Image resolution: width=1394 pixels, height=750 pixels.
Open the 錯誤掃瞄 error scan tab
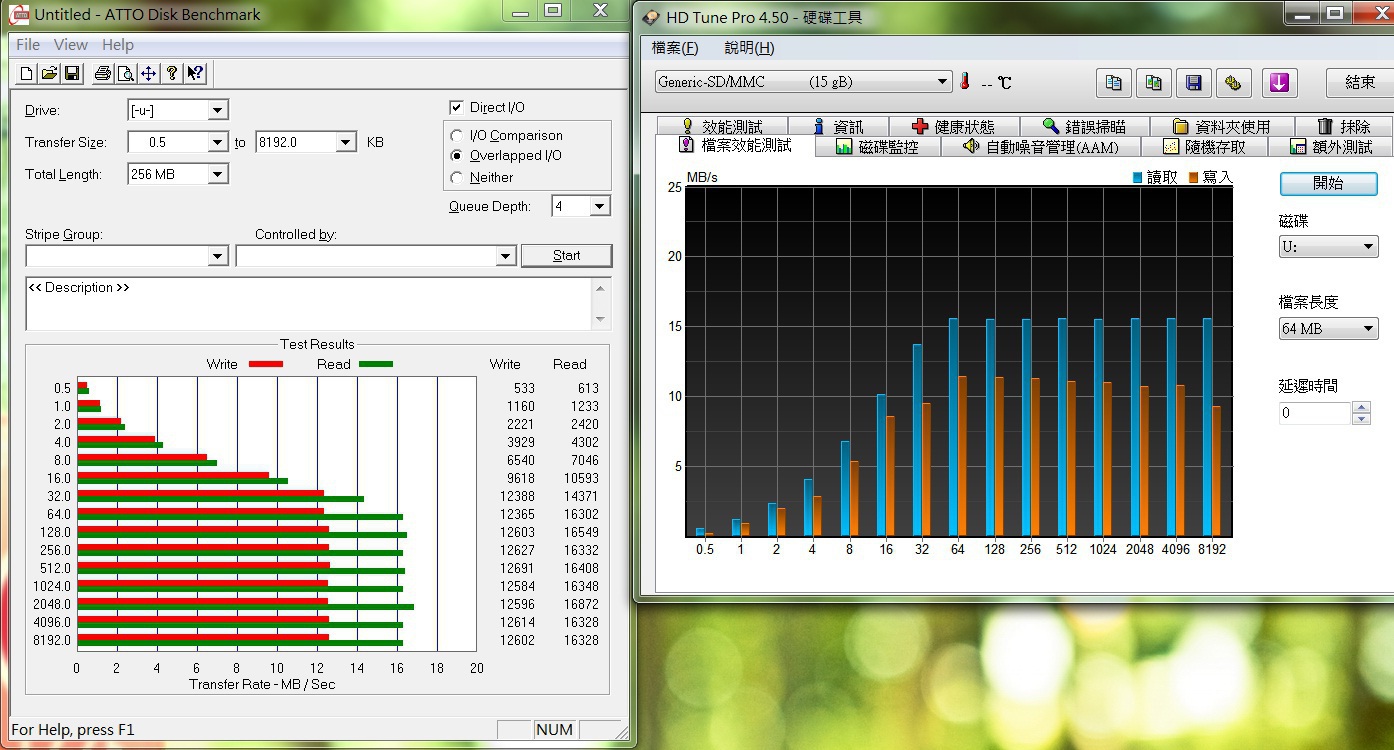(1085, 126)
